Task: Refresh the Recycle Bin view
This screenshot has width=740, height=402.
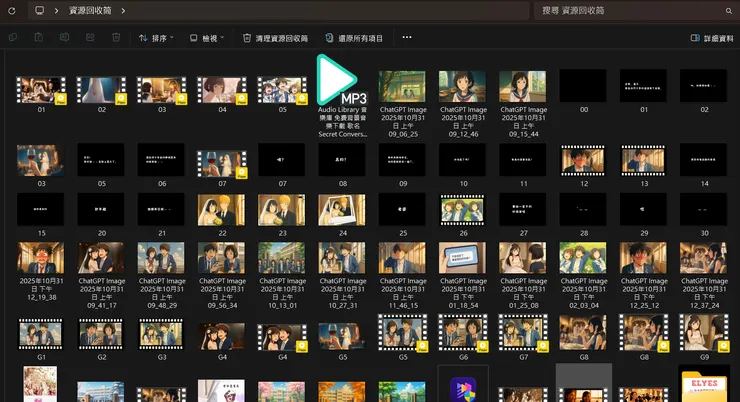Action: tap(12, 10)
